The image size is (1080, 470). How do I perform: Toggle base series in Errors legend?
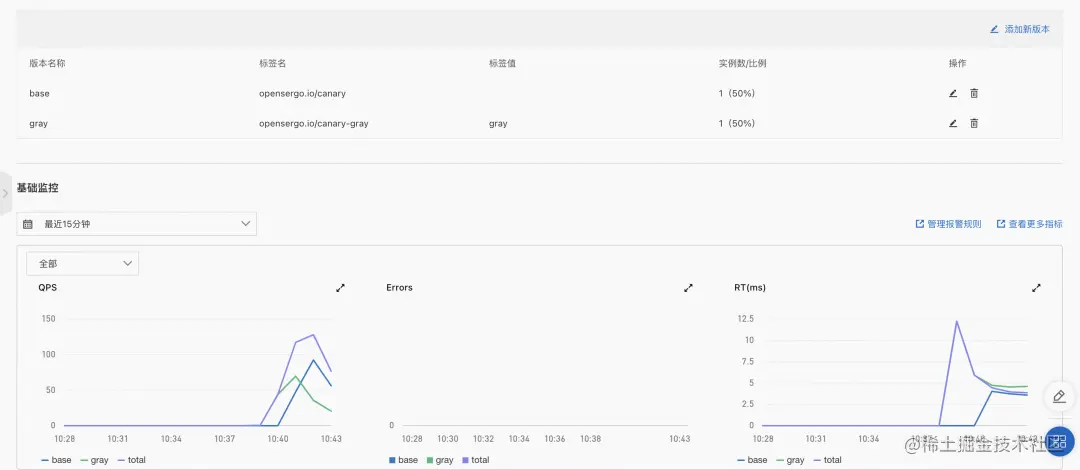pyautogui.click(x=403, y=460)
